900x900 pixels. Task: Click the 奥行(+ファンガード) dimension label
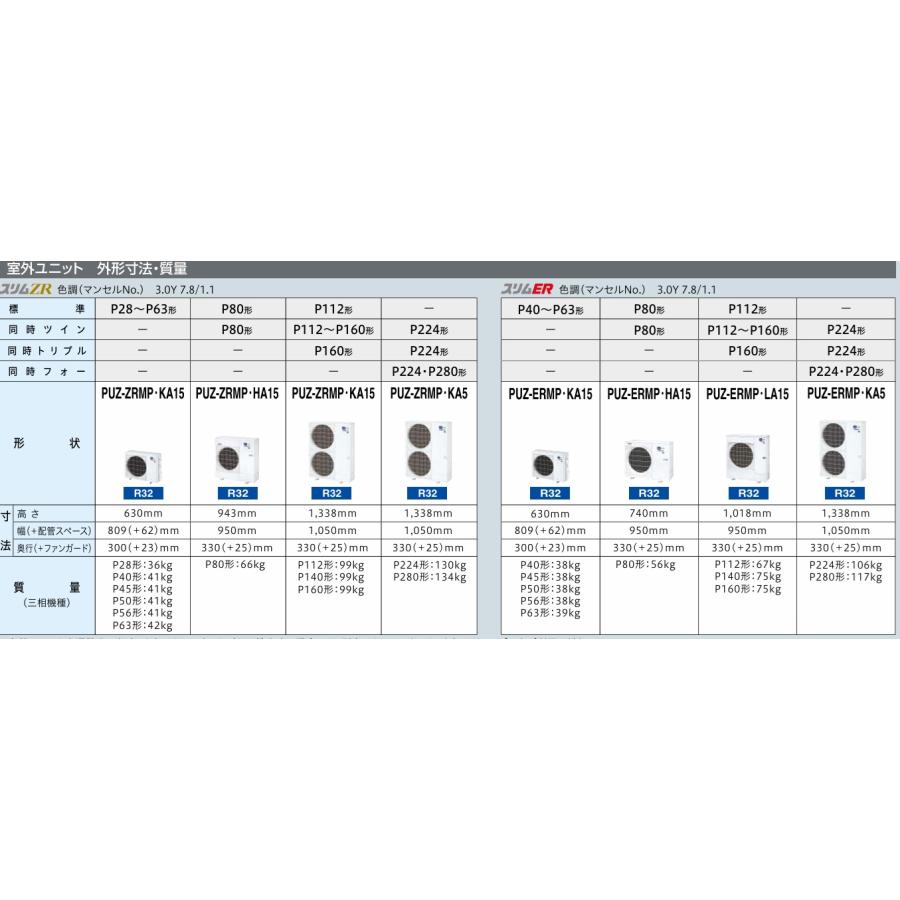tap(54, 548)
